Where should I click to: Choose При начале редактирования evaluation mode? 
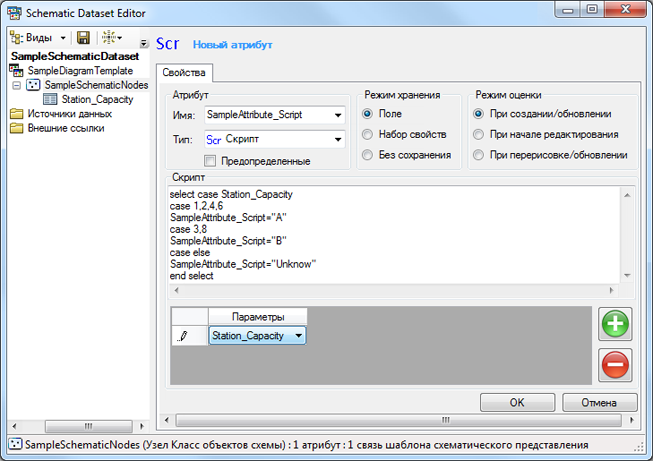pyautogui.click(x=480, y=134)
